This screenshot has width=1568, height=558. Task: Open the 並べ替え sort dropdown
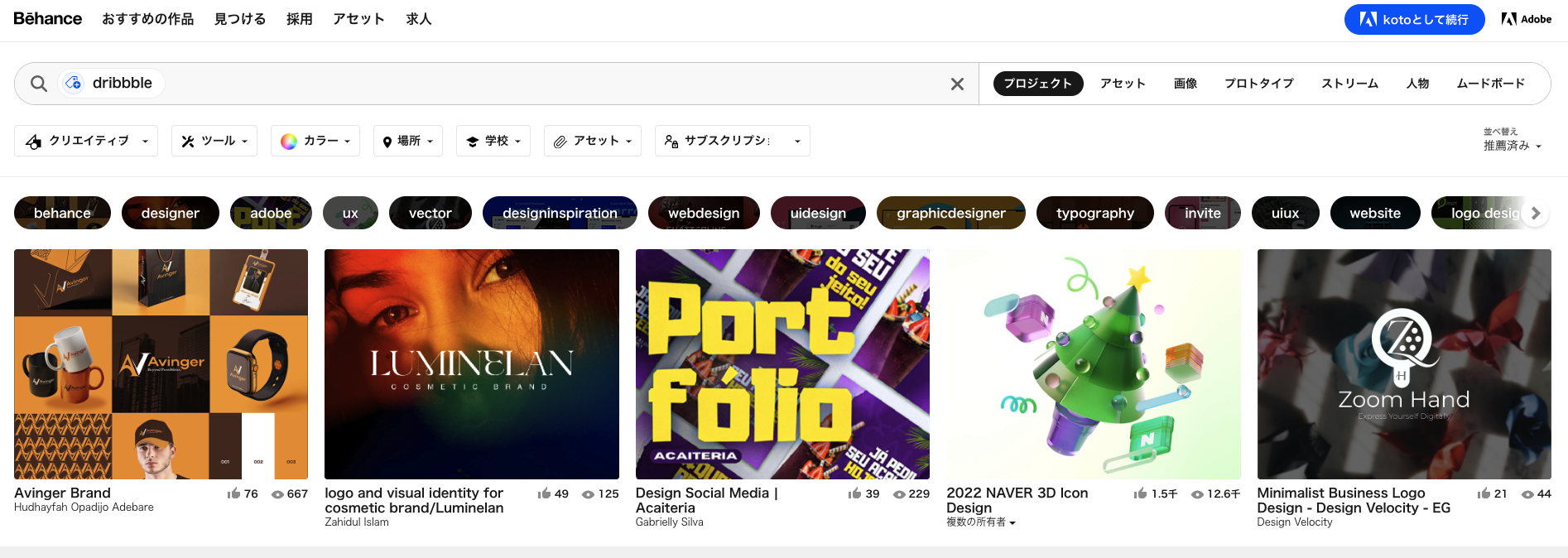tap(1512, 145)
